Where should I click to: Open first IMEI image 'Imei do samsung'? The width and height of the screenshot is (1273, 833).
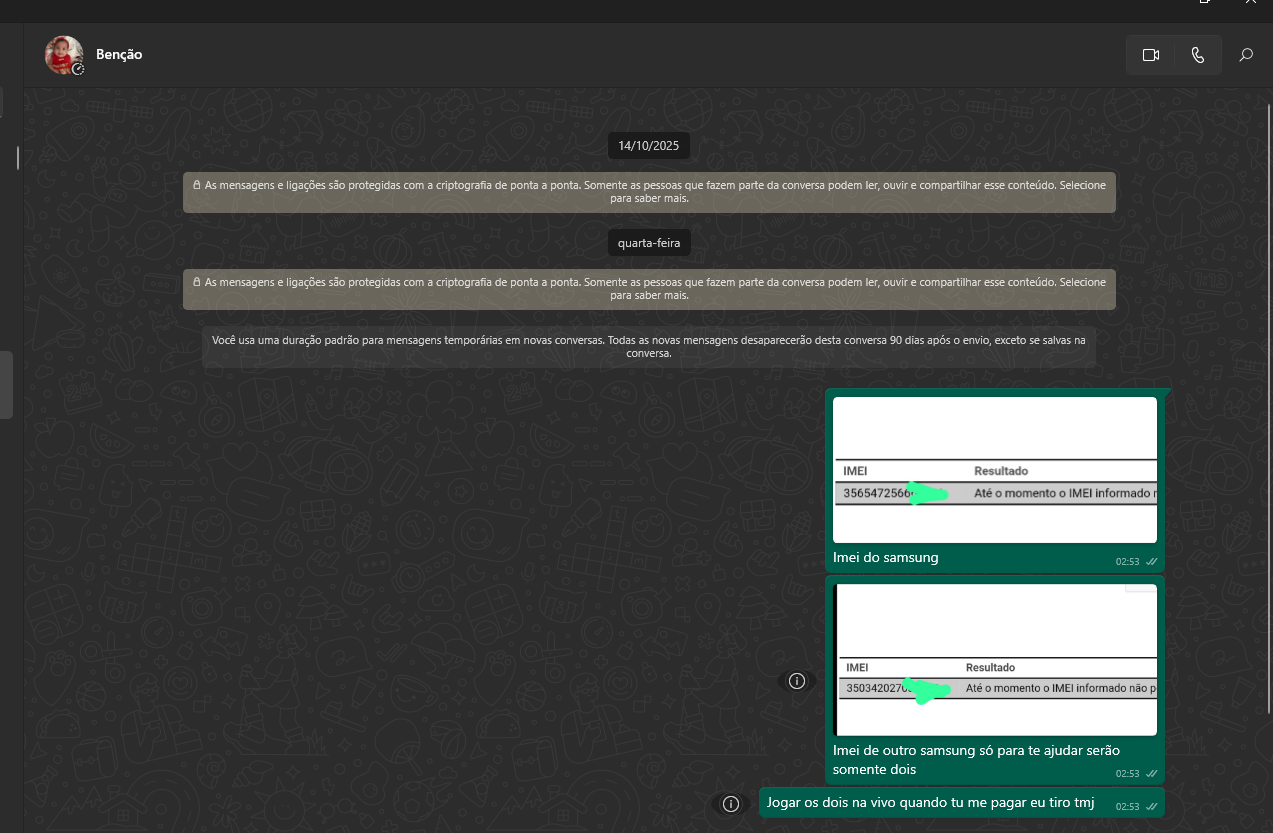tap(994, 470)
